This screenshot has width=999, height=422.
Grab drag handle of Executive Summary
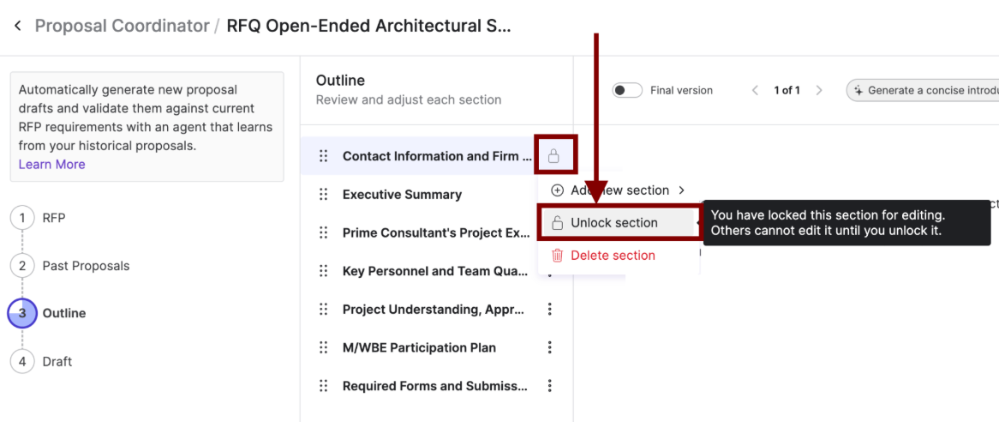pos(324,194)
